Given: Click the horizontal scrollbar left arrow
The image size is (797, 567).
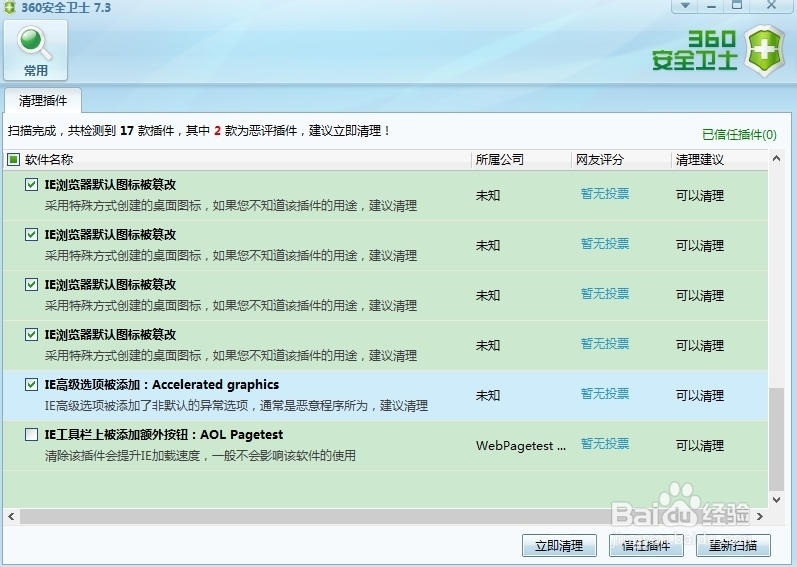Looking at the screenshot, I should coord(11,517).
